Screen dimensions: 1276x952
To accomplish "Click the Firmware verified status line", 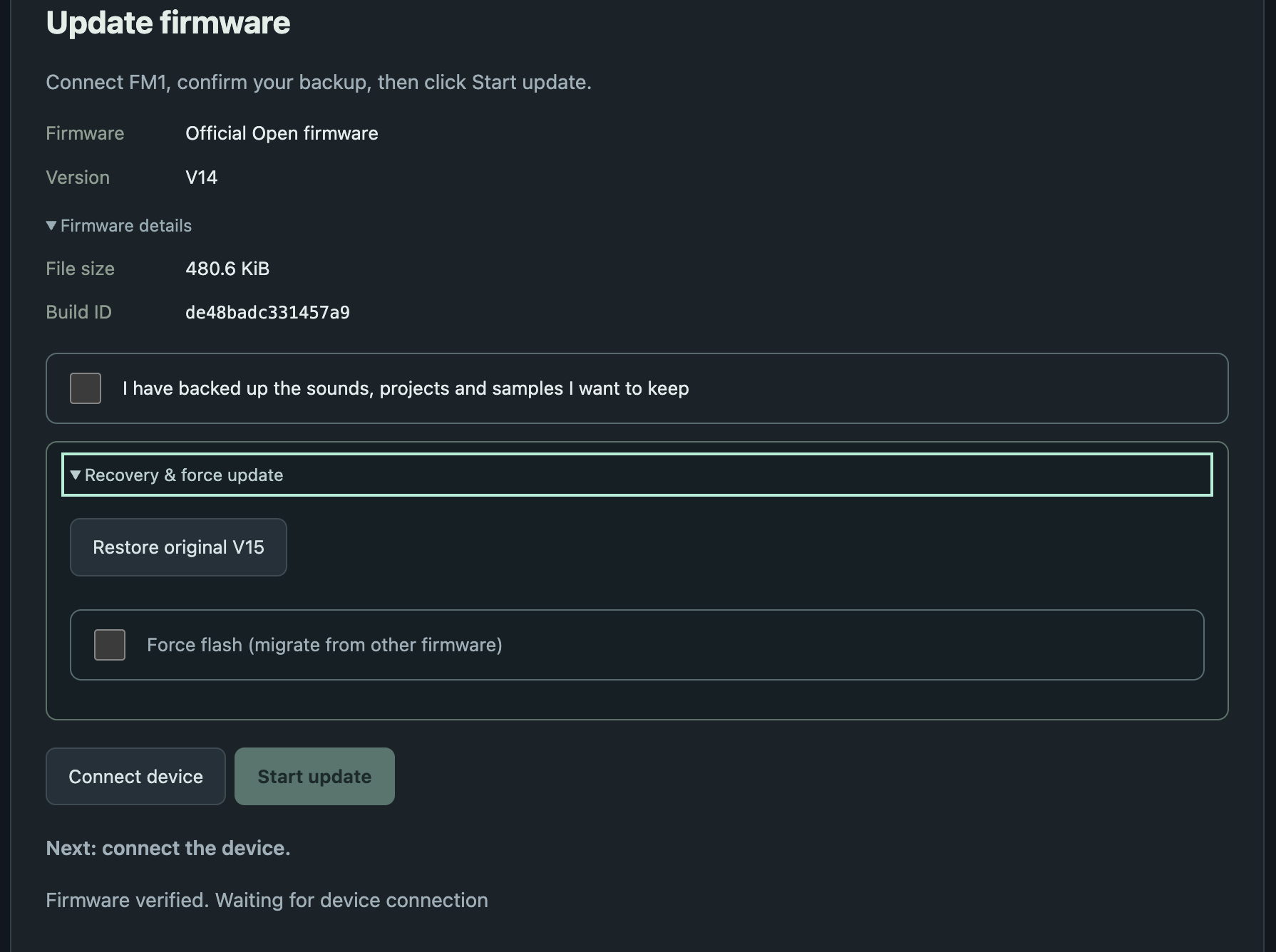I will tap(267, 900).
